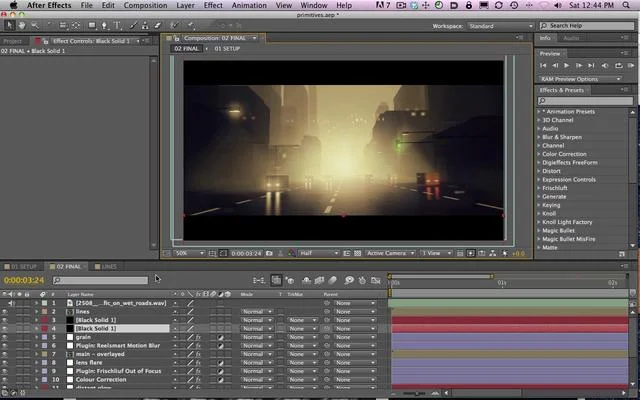Switch to the Project panel tab
The height and width of the screenshot is (400, 640).
(12, 41)
